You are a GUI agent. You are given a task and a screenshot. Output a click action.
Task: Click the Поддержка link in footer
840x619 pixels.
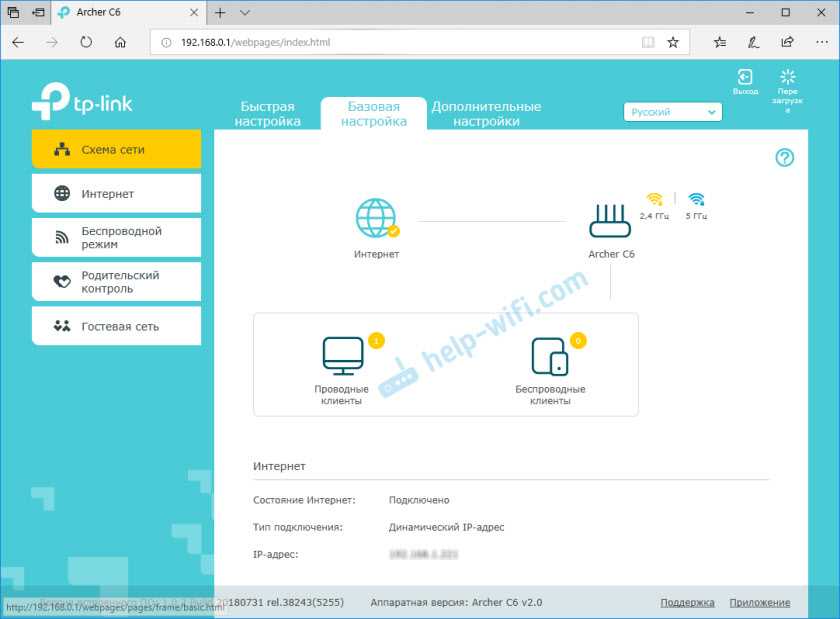pos(687,603)
